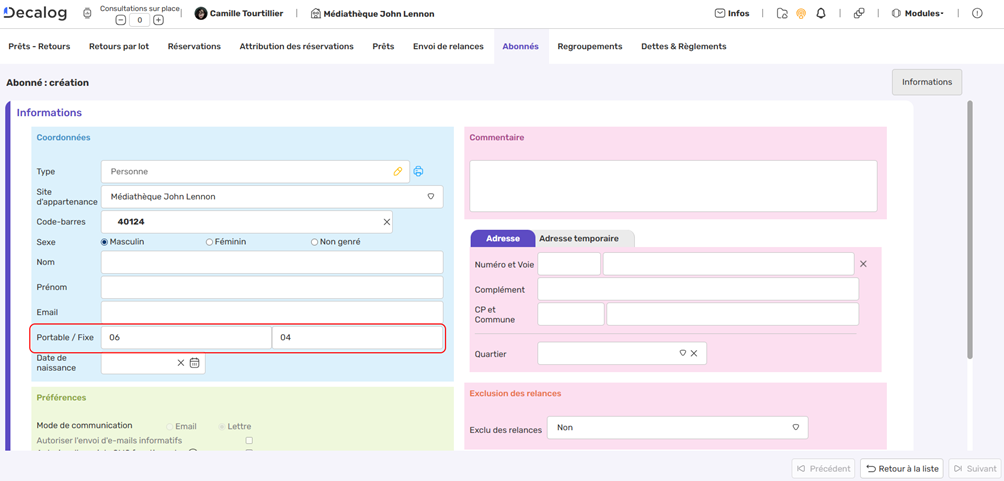Open the Modules dropdown menu
Screen dimensions: 1004x481
coord(916,14)
